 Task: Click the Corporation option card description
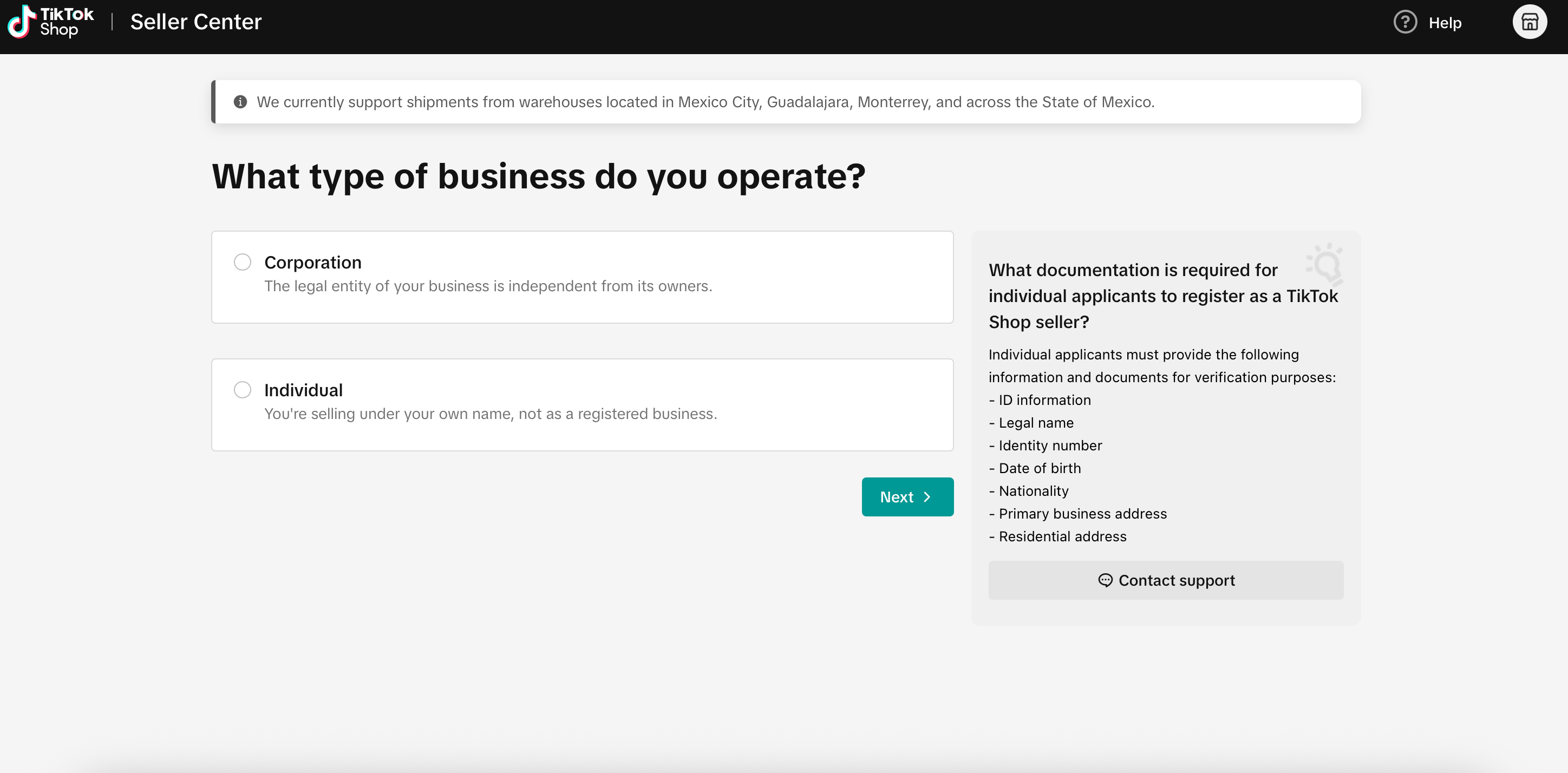[488, 286]
